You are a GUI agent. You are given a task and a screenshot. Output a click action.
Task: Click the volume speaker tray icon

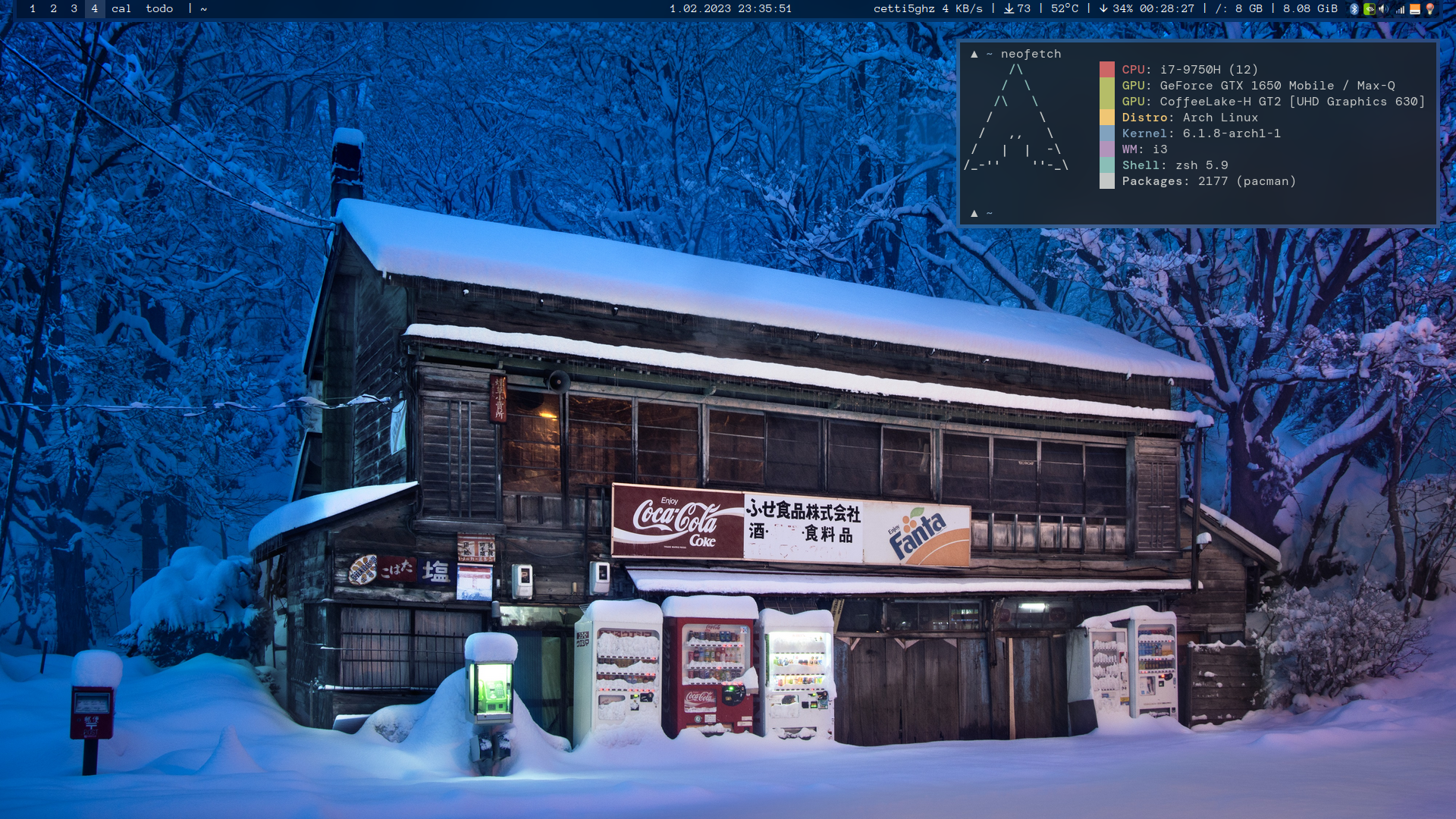1384,9
